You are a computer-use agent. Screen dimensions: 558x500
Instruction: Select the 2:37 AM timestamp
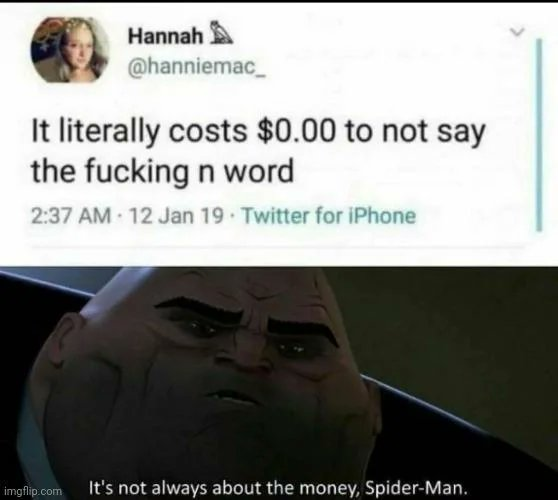pos(71,216)
